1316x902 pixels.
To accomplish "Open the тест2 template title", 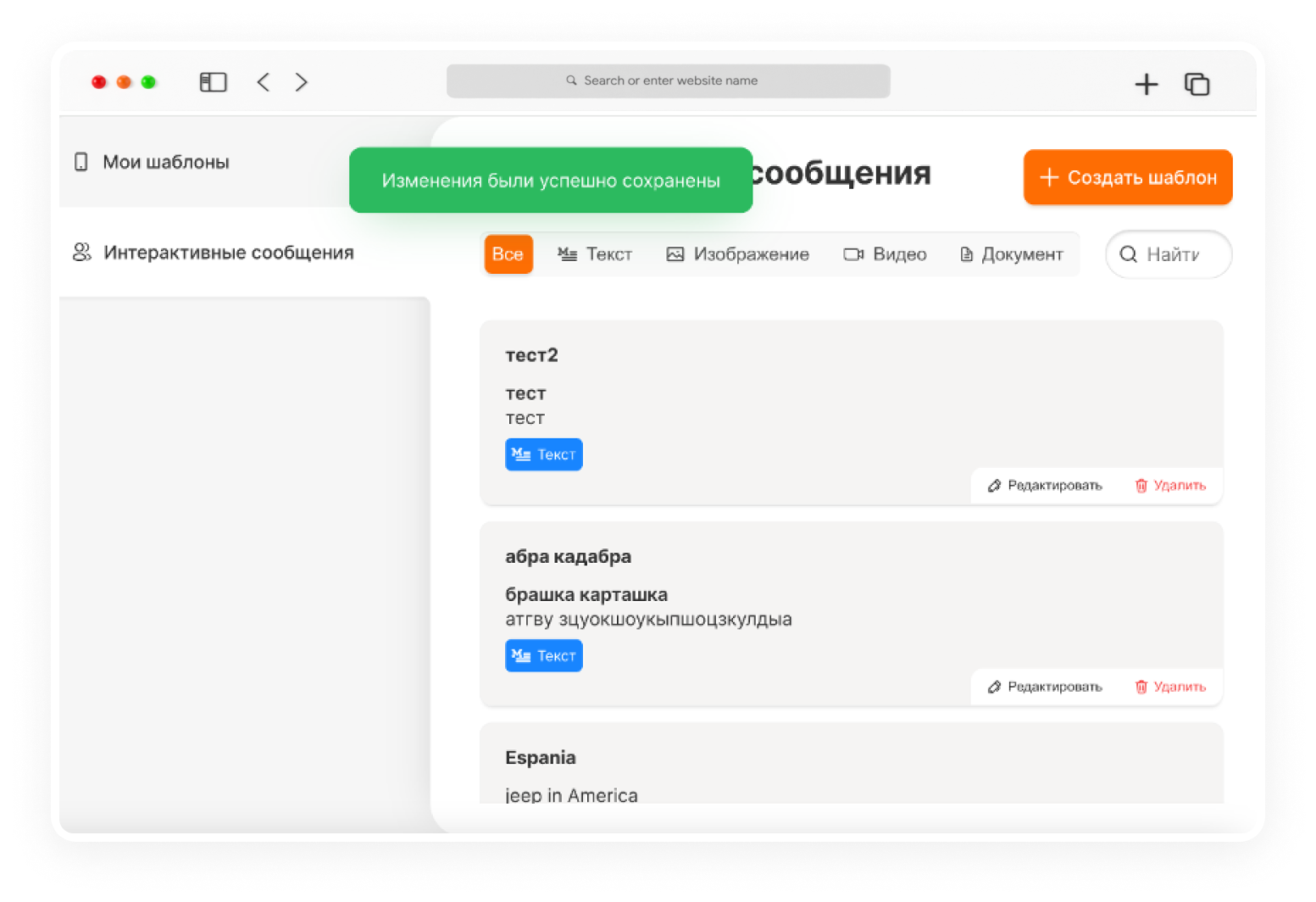I will point(531,355).
